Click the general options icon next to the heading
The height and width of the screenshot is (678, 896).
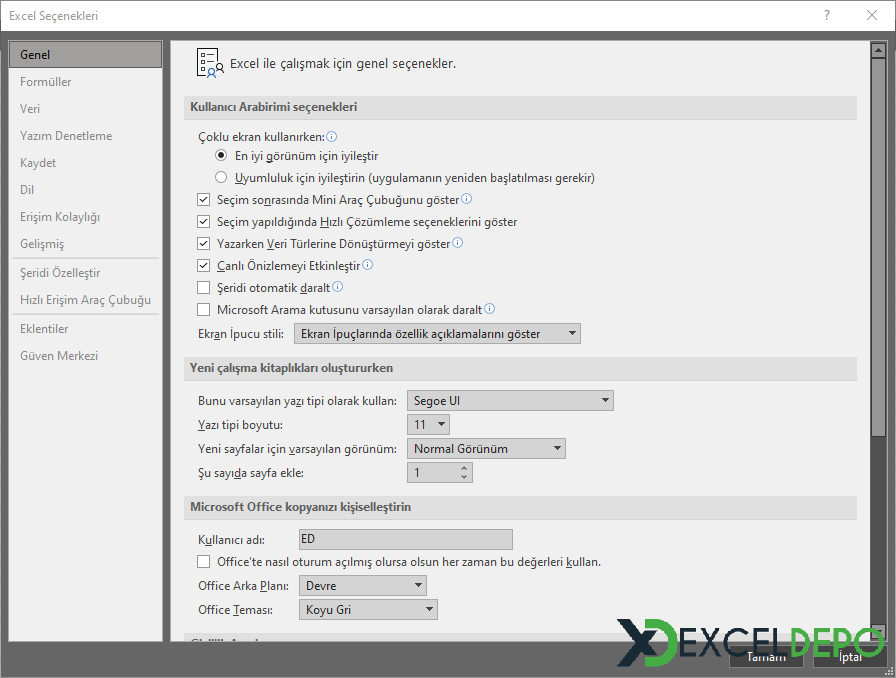pyautogui.click(x=210, y=63)
